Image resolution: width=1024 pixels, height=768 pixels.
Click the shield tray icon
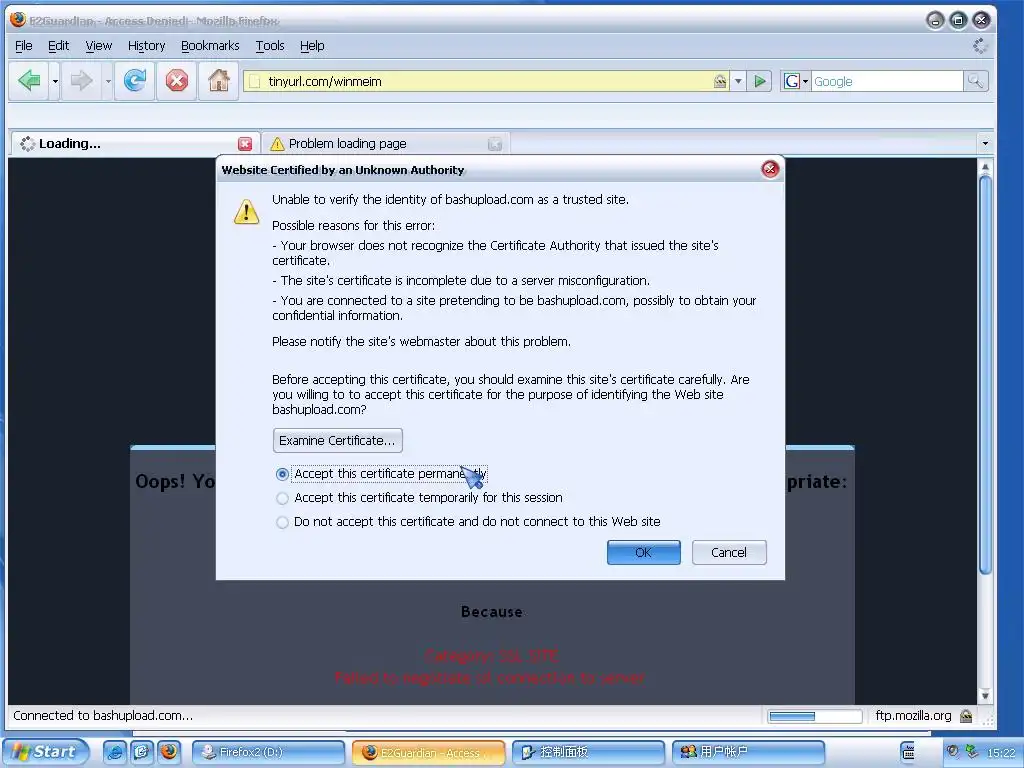pos(953,752)
